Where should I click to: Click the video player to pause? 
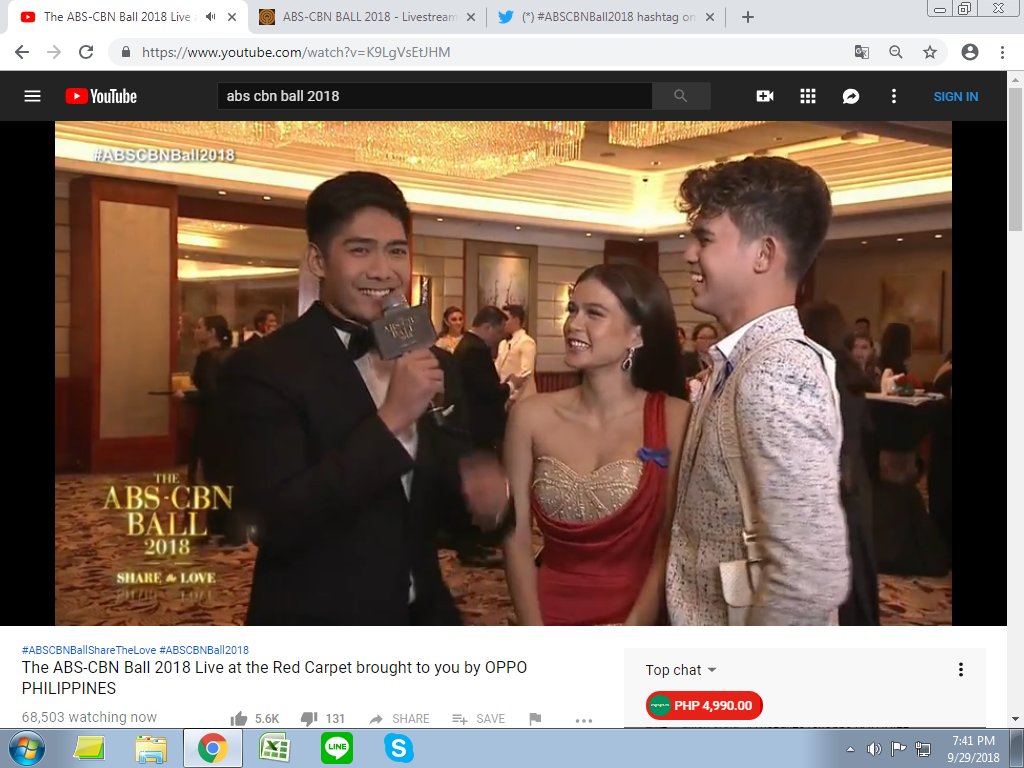coord(503,373)
